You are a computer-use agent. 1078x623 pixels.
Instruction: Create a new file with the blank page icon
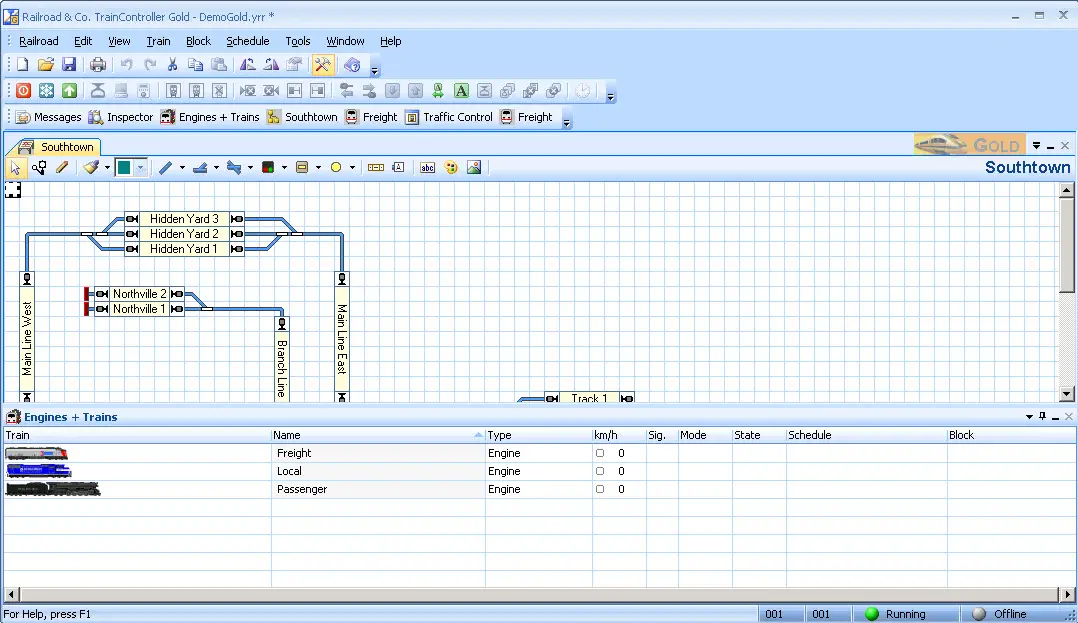[23, 65]
